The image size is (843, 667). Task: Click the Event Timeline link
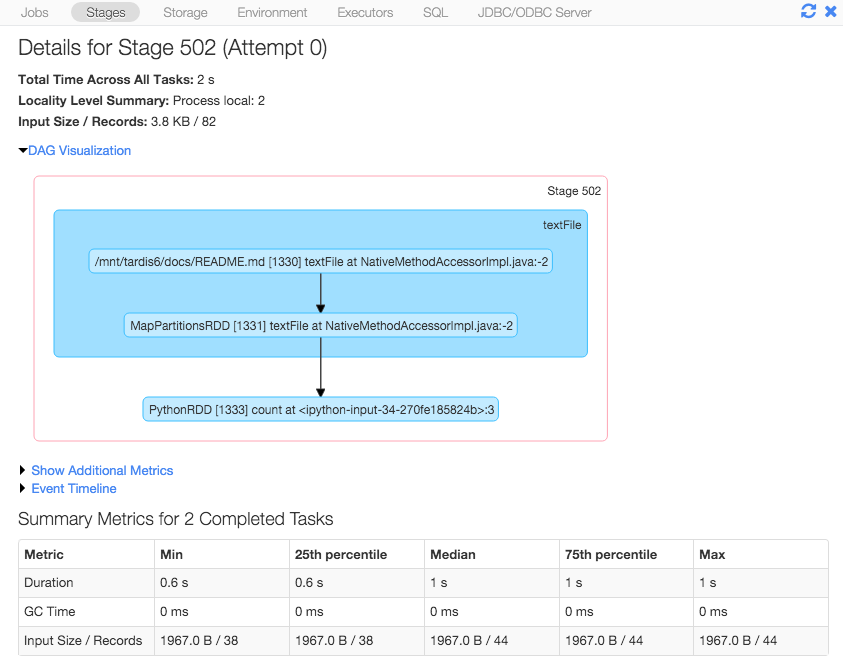click(x=74, y=489)
